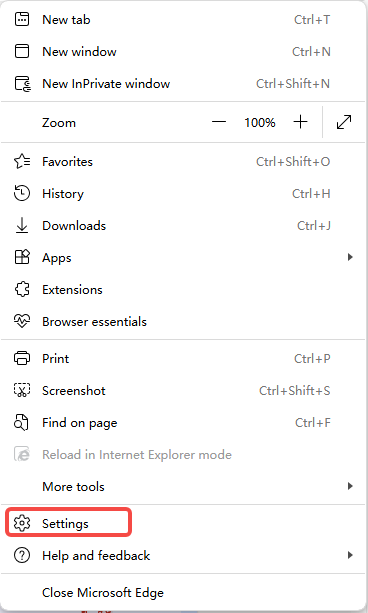Open the Favorites menu item
This screenshot has width=368, height=613.
[184, 161]
